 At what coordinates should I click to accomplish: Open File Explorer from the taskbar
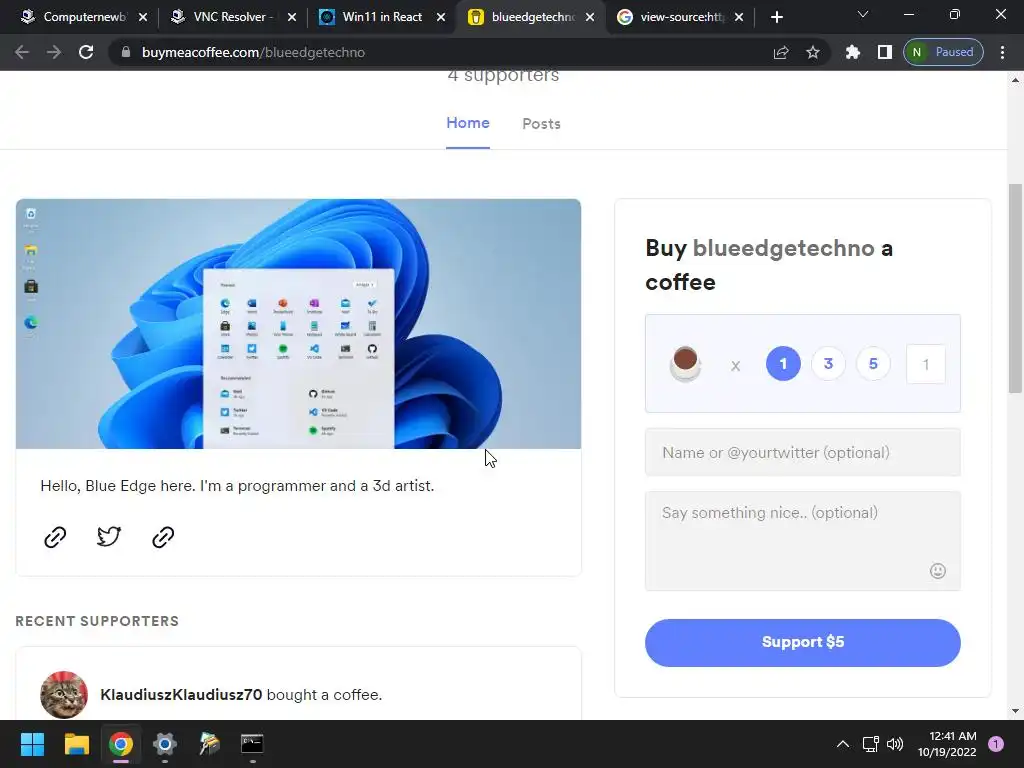[76, 744]
